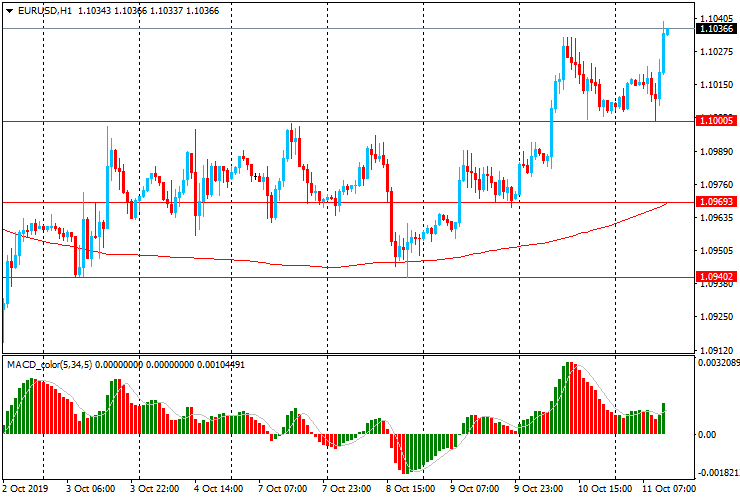
Task: Click the EURUSD,H1 chart title label
Action: click(45, 9)
